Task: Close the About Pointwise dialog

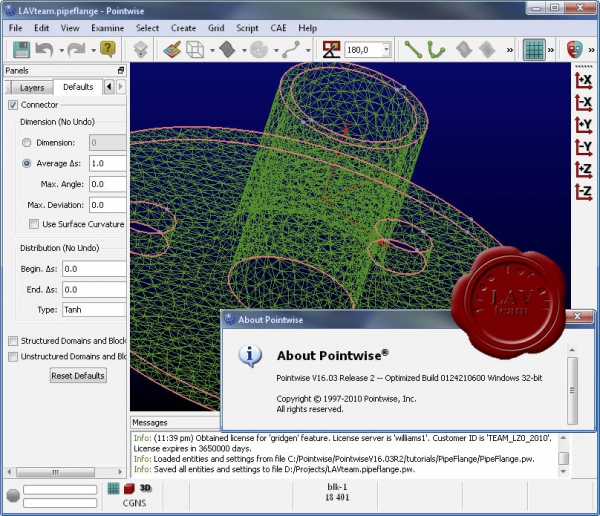Action: (577, 316)
